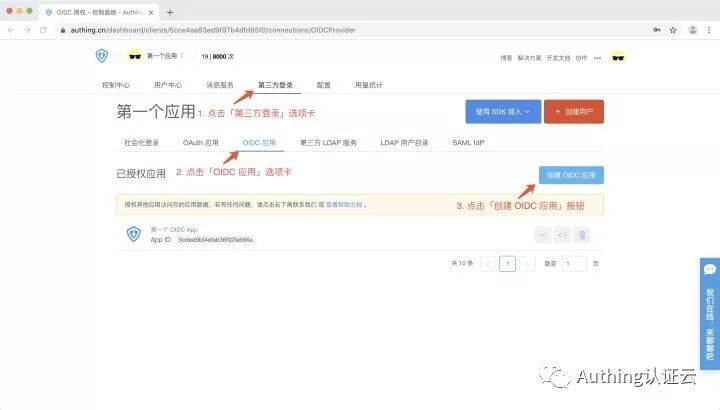720x410 pixels.
Task: Click the 创建用户 button
Action: click(x=574, y=112)
